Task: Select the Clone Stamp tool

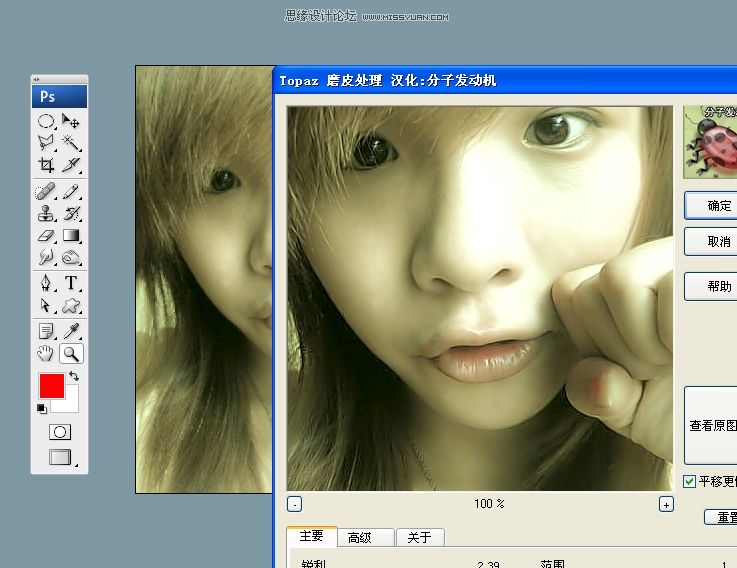Action: [46, 213]
